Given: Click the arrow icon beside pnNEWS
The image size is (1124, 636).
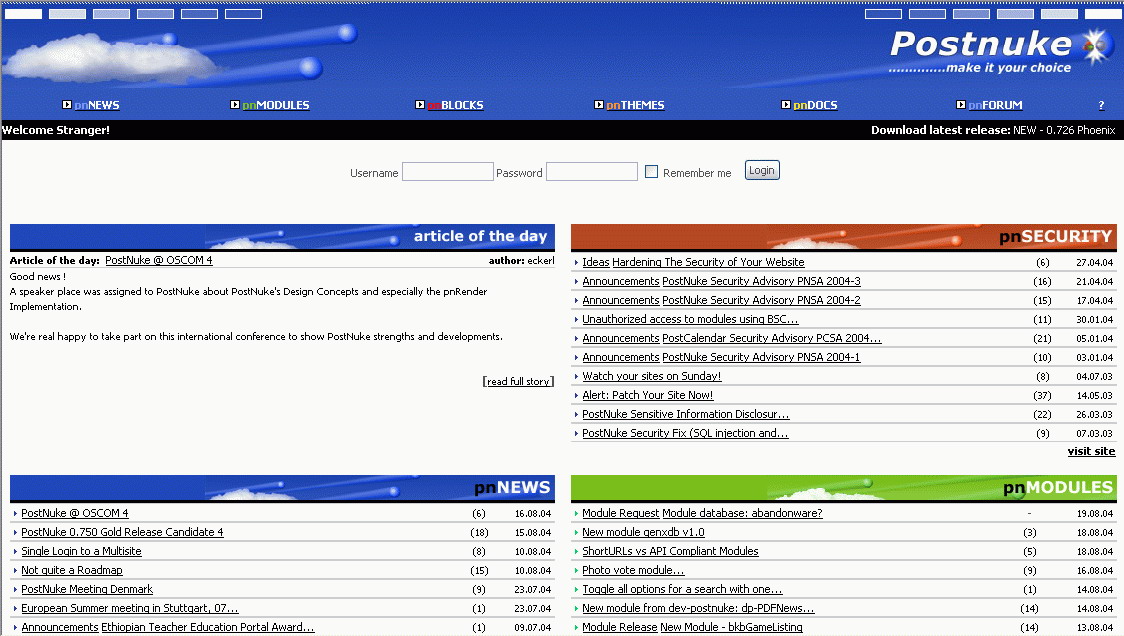Looking at the screenshot, I should click(x=67, y=105).
